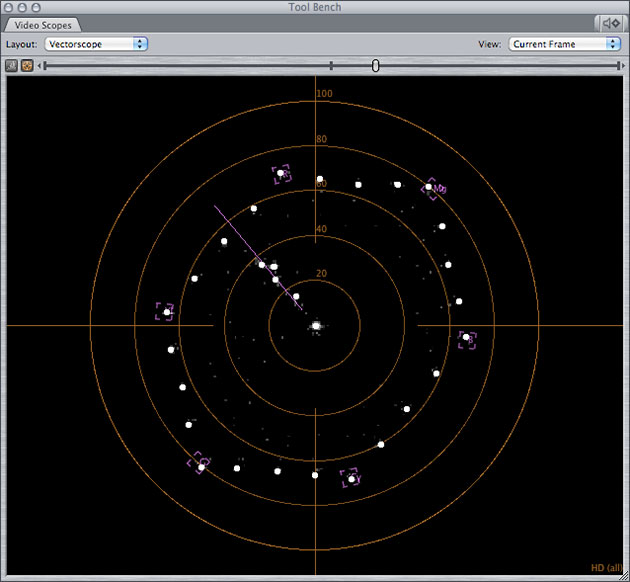
Task: Click the brightness slider handle
Action: 376,65
